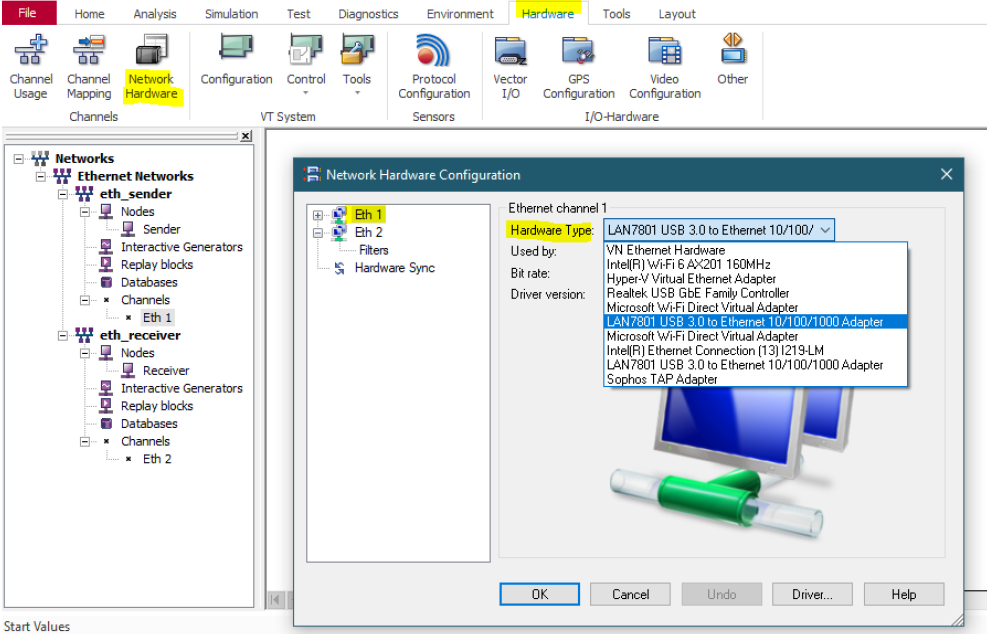Screen dimensions: 987x634
Task: Select the highlighted LAN7801 USB 3.0 adapter option
Action: pos(755,322)
